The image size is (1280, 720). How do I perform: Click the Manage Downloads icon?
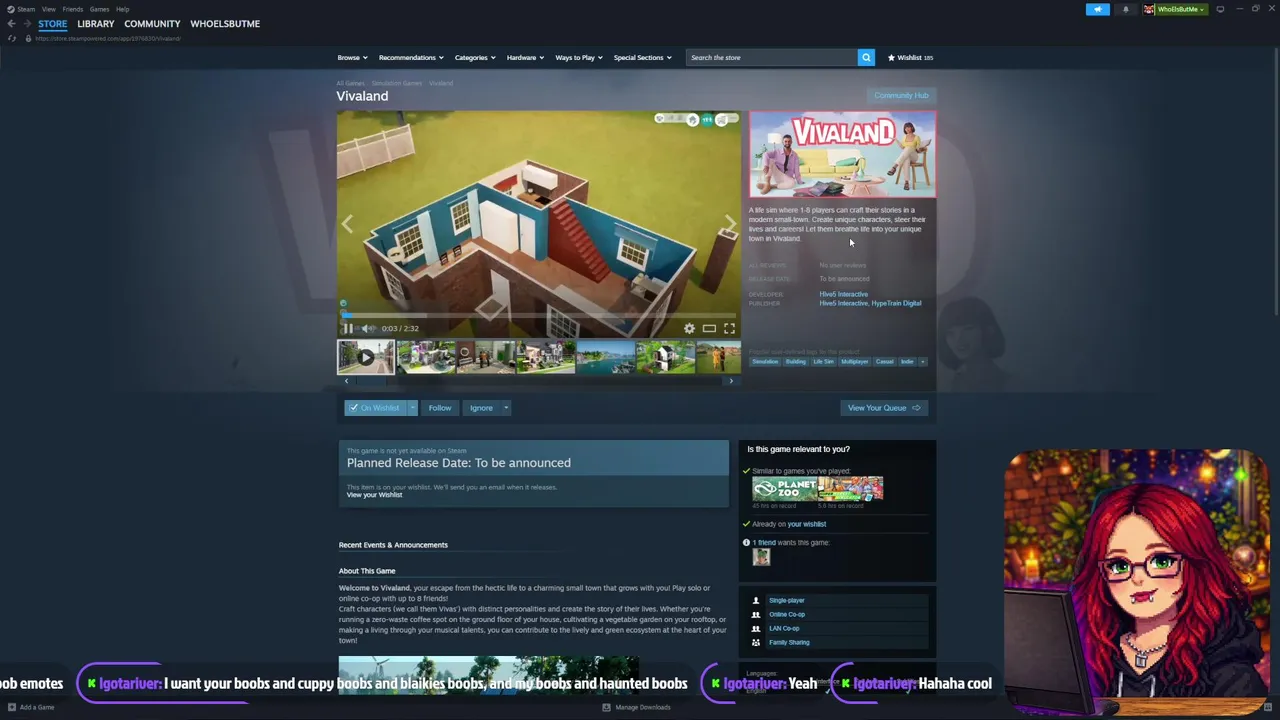point(606,707)
